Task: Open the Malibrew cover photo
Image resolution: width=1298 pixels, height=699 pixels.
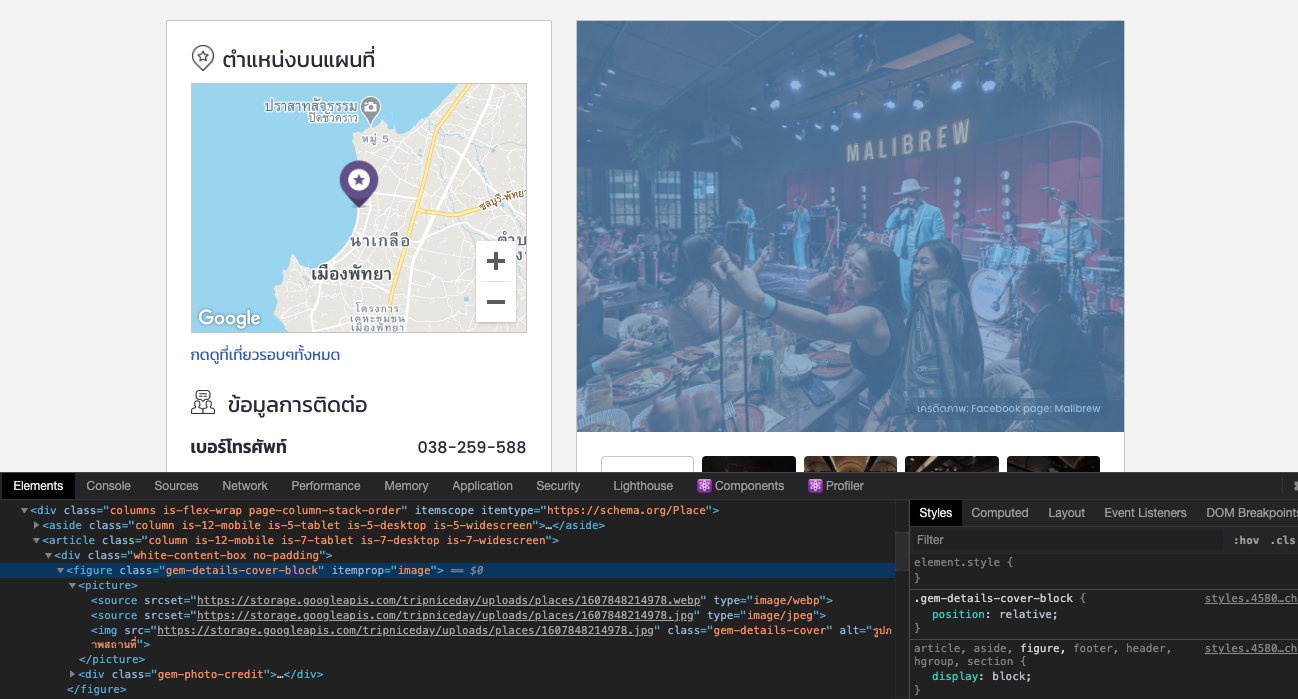Action: [850, 226]
